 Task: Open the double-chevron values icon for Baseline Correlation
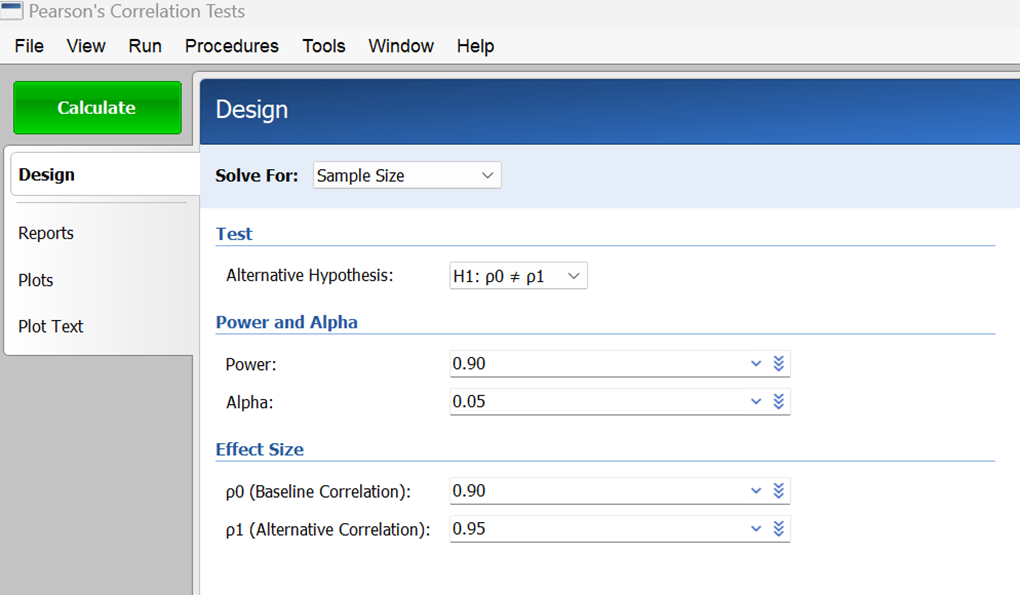(779, 491)
